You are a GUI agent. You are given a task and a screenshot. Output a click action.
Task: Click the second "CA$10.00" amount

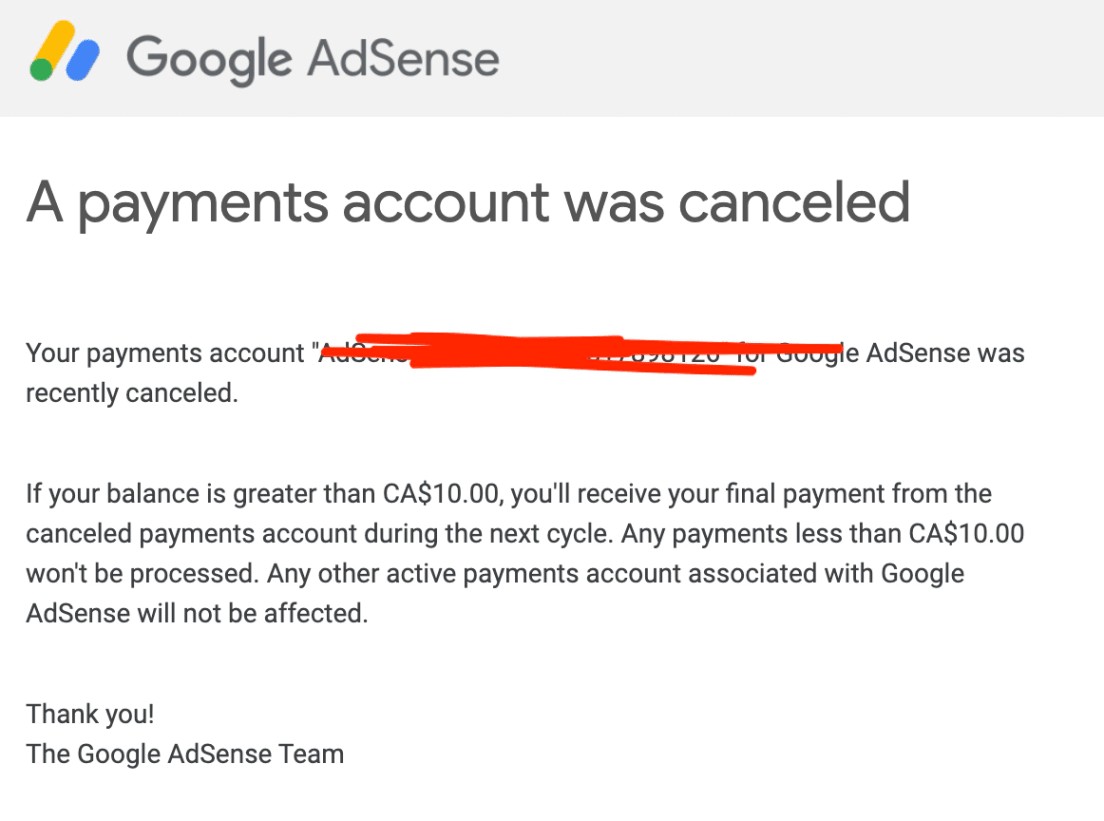(x=967, y=534)
